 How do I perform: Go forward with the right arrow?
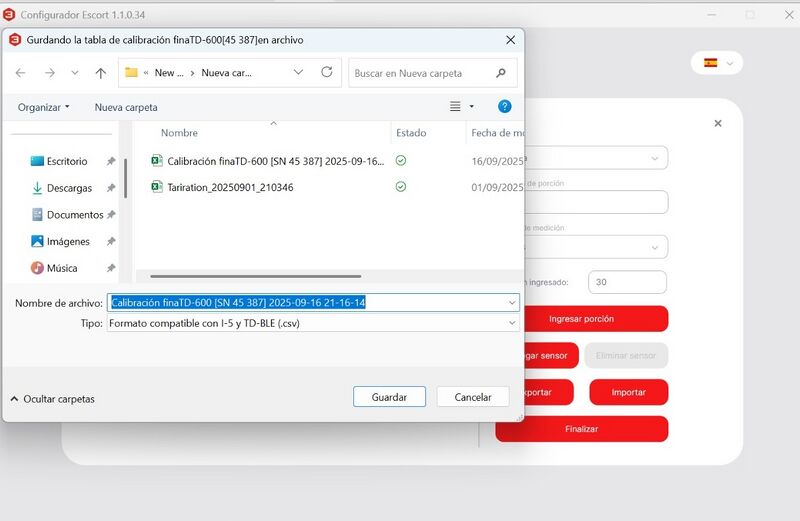(x=49, y=73)
